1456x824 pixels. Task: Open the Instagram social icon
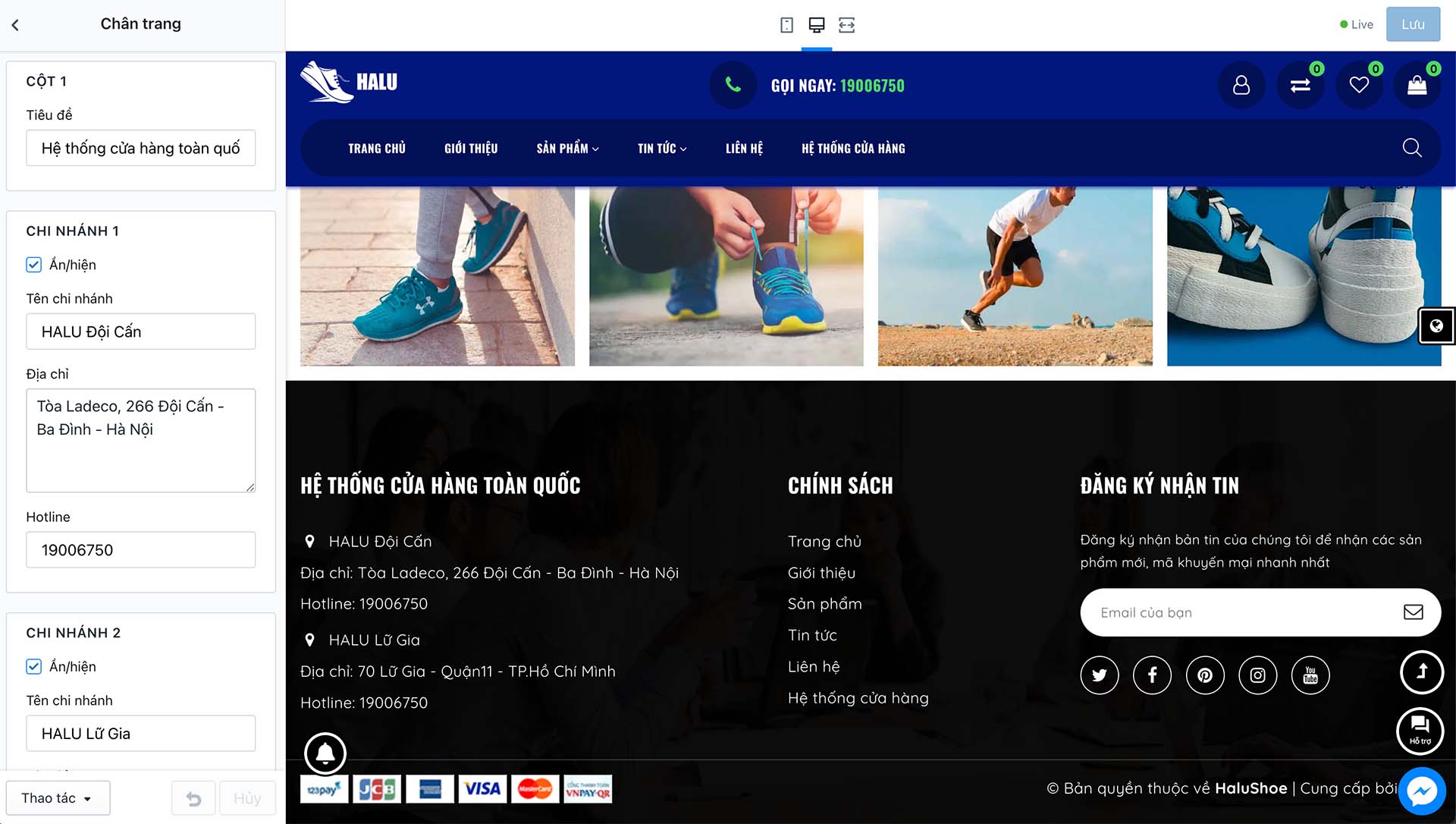(x=1257, y=675)
